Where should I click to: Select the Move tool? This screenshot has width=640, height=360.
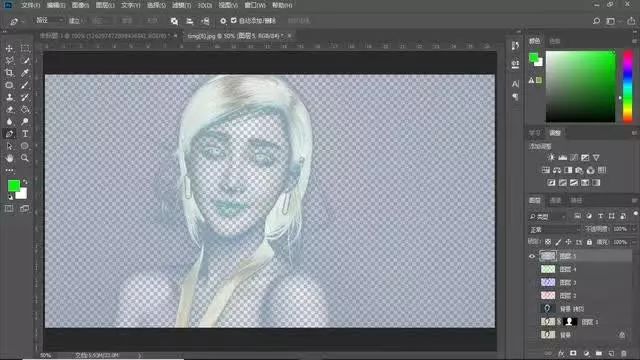[9, 48]
